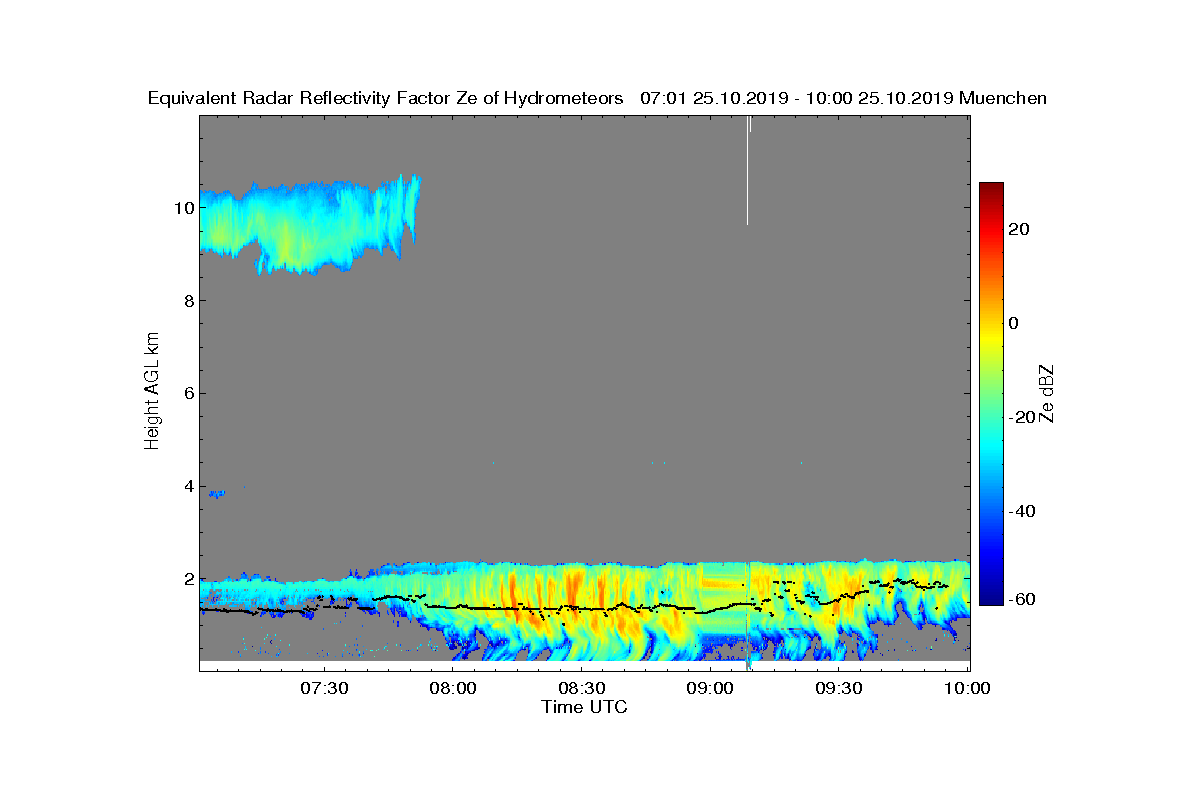This screenshot has width=1200, height=800.
Task: Click the 08:00 time tick label
Action: pos(453,689)
